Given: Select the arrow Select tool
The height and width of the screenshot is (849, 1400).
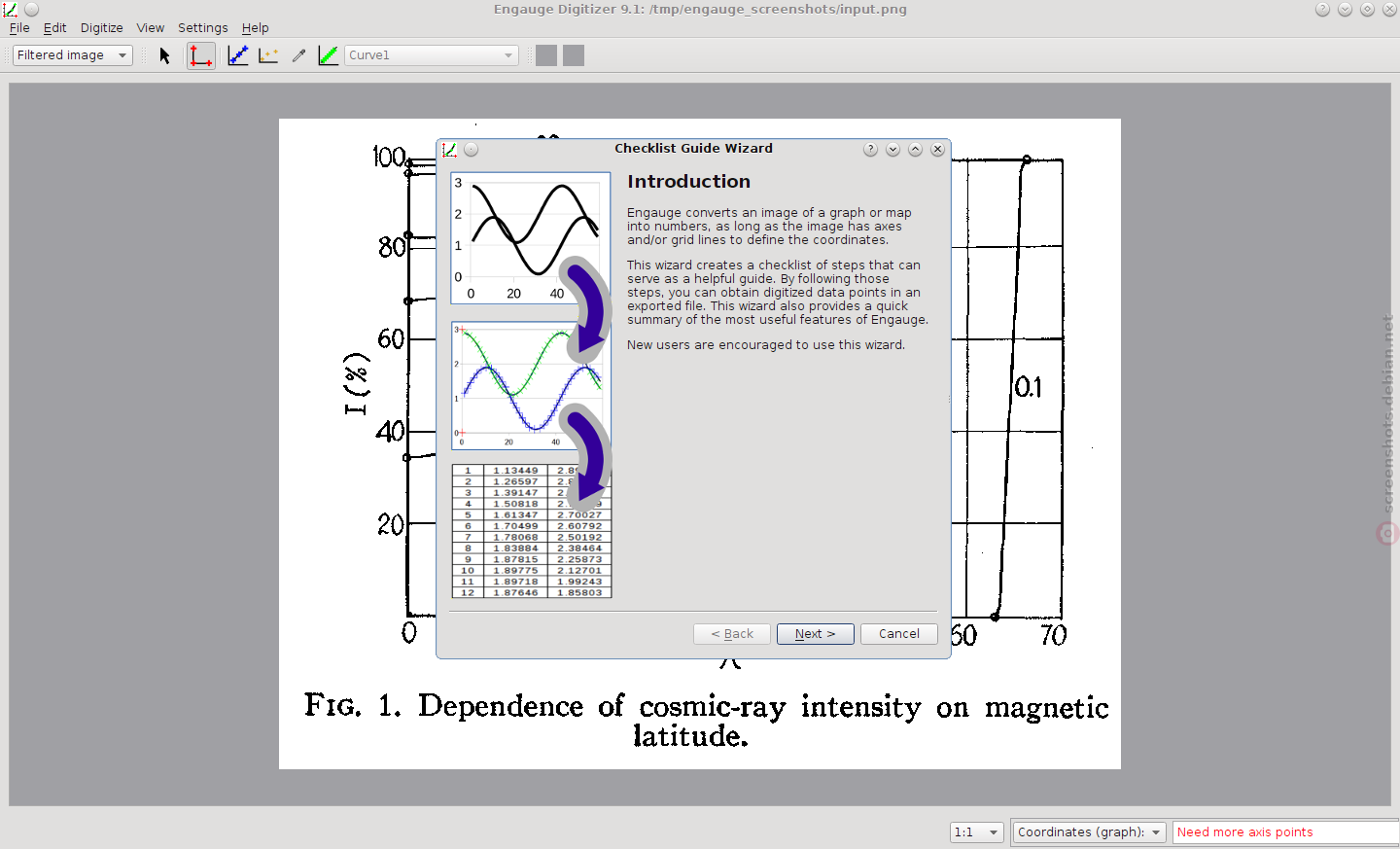Looking at the screenshot, I should (164, 55).
